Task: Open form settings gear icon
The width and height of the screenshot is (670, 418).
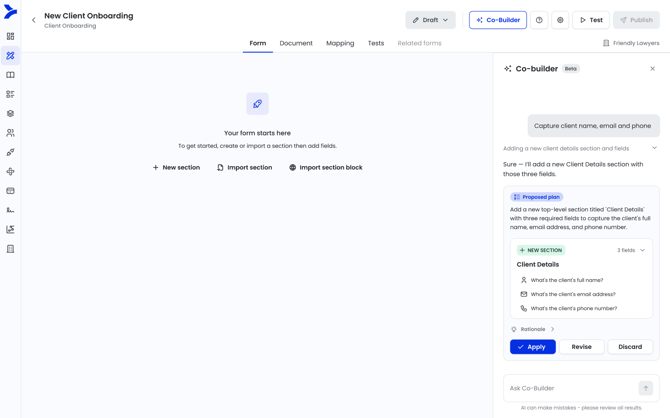Action: click(x=560, y=20)
